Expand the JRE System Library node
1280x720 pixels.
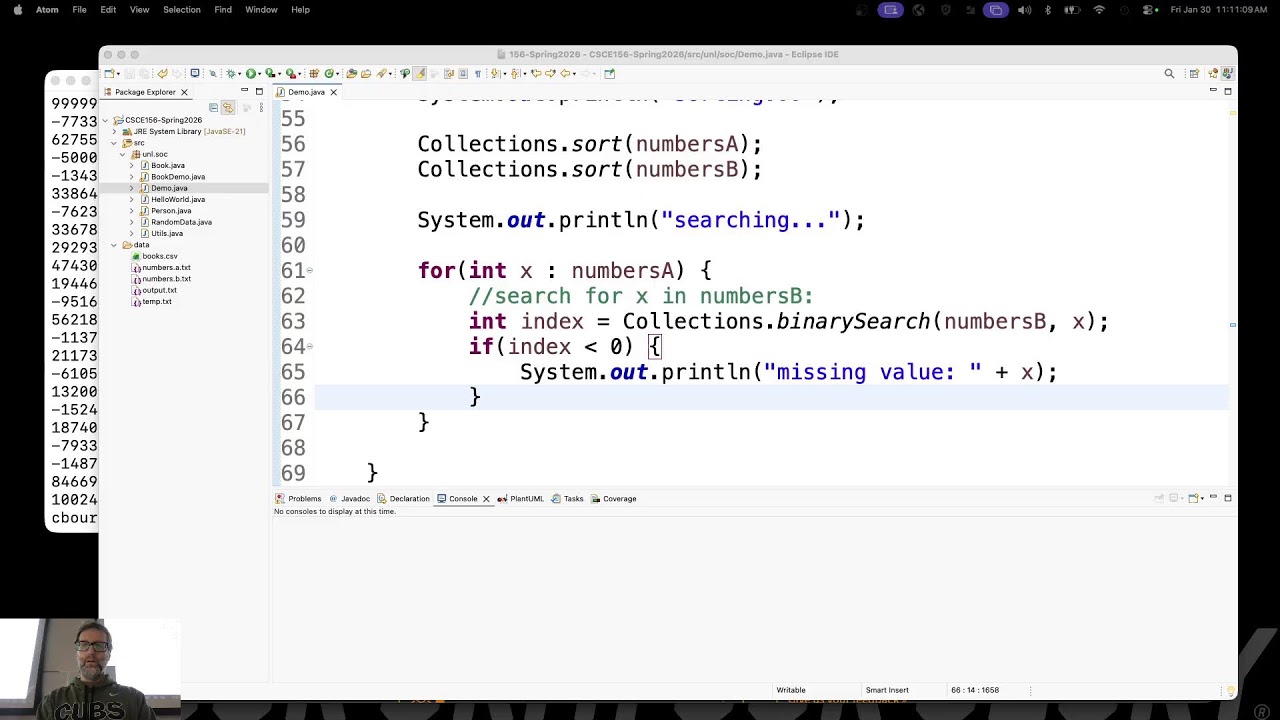tap(114, 131)
